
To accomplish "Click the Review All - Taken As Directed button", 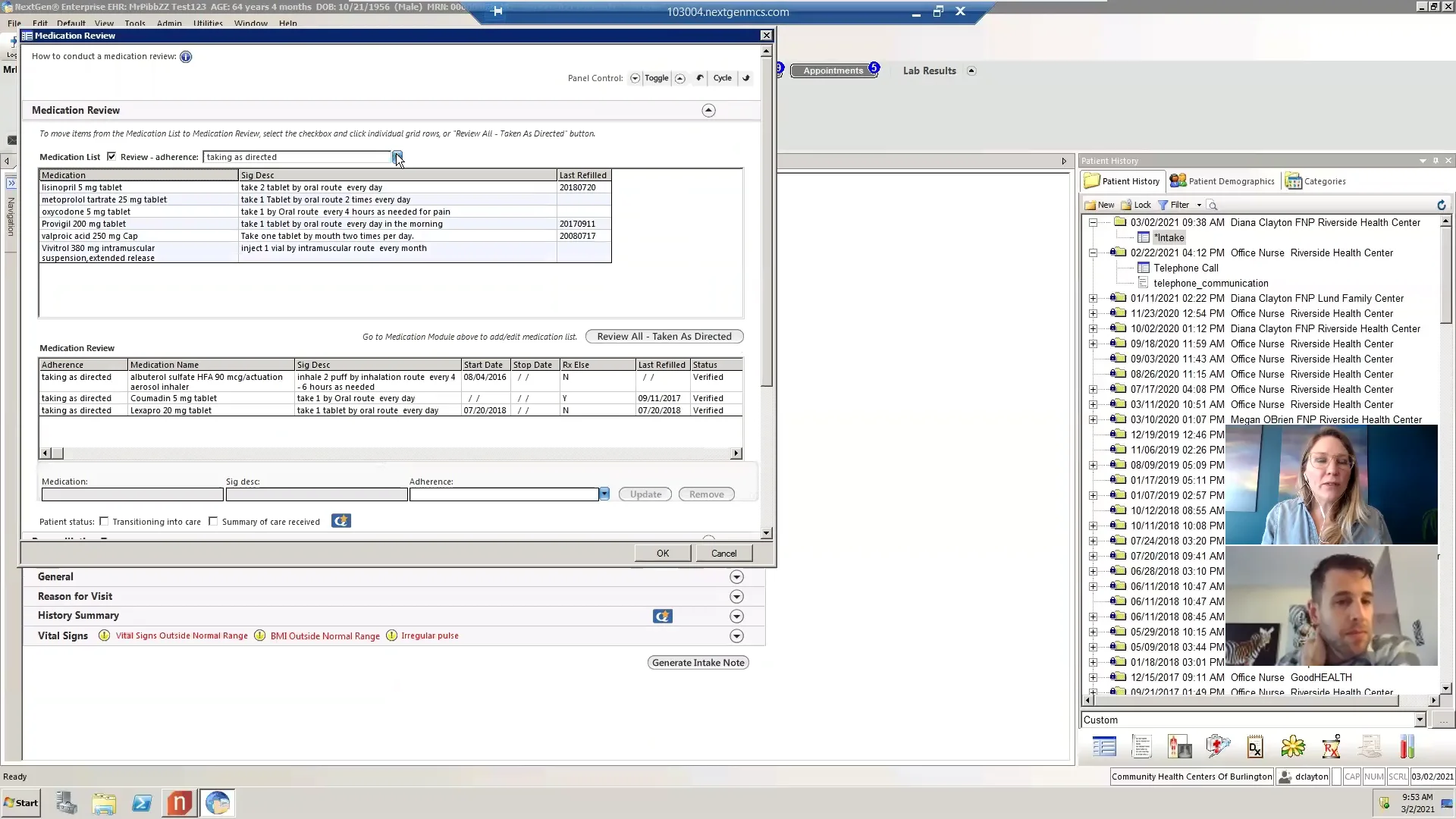I will [664, 336].
